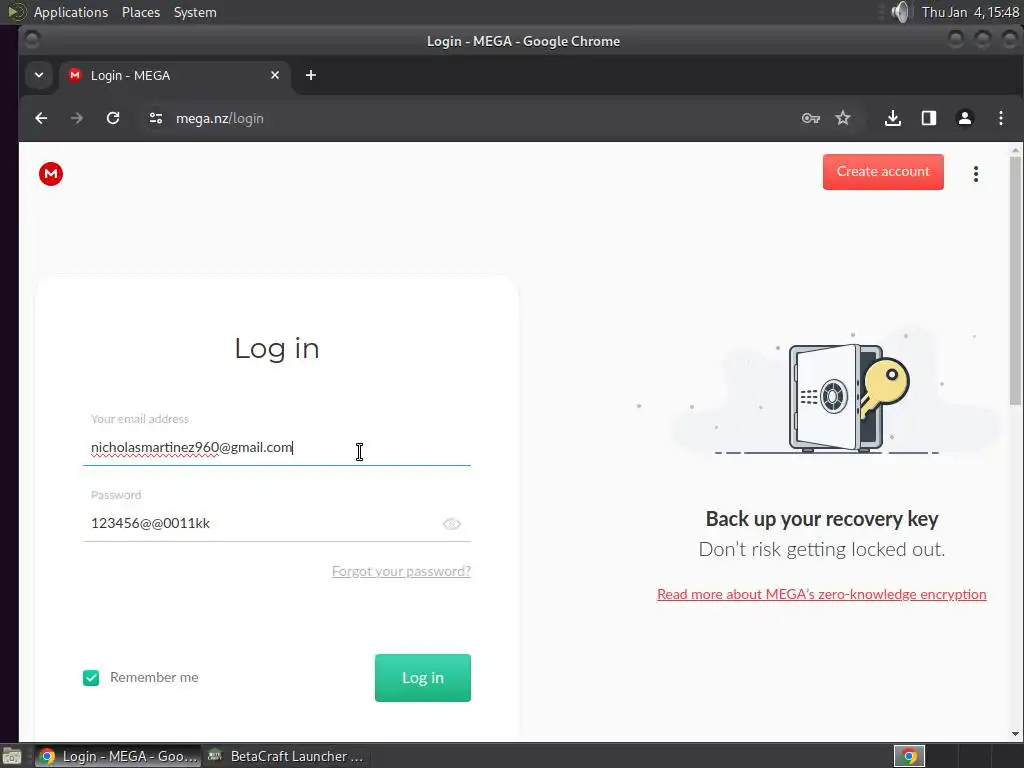Switch to BetaCraft Launcher taskbar item
The image size is (1024, 768).
pyautogui.click(x=285, y=756)
